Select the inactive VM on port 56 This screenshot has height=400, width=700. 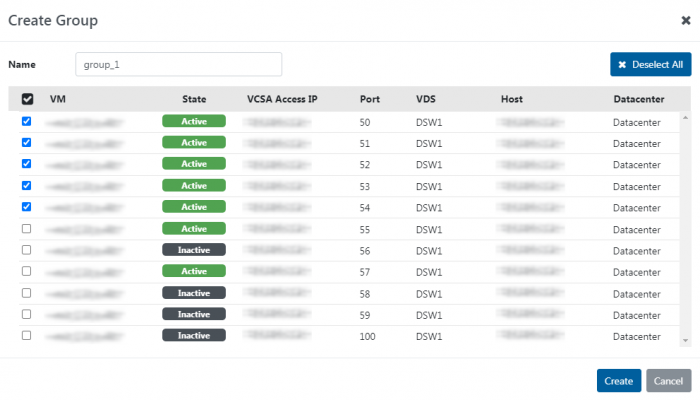click(x=27, y=250)
